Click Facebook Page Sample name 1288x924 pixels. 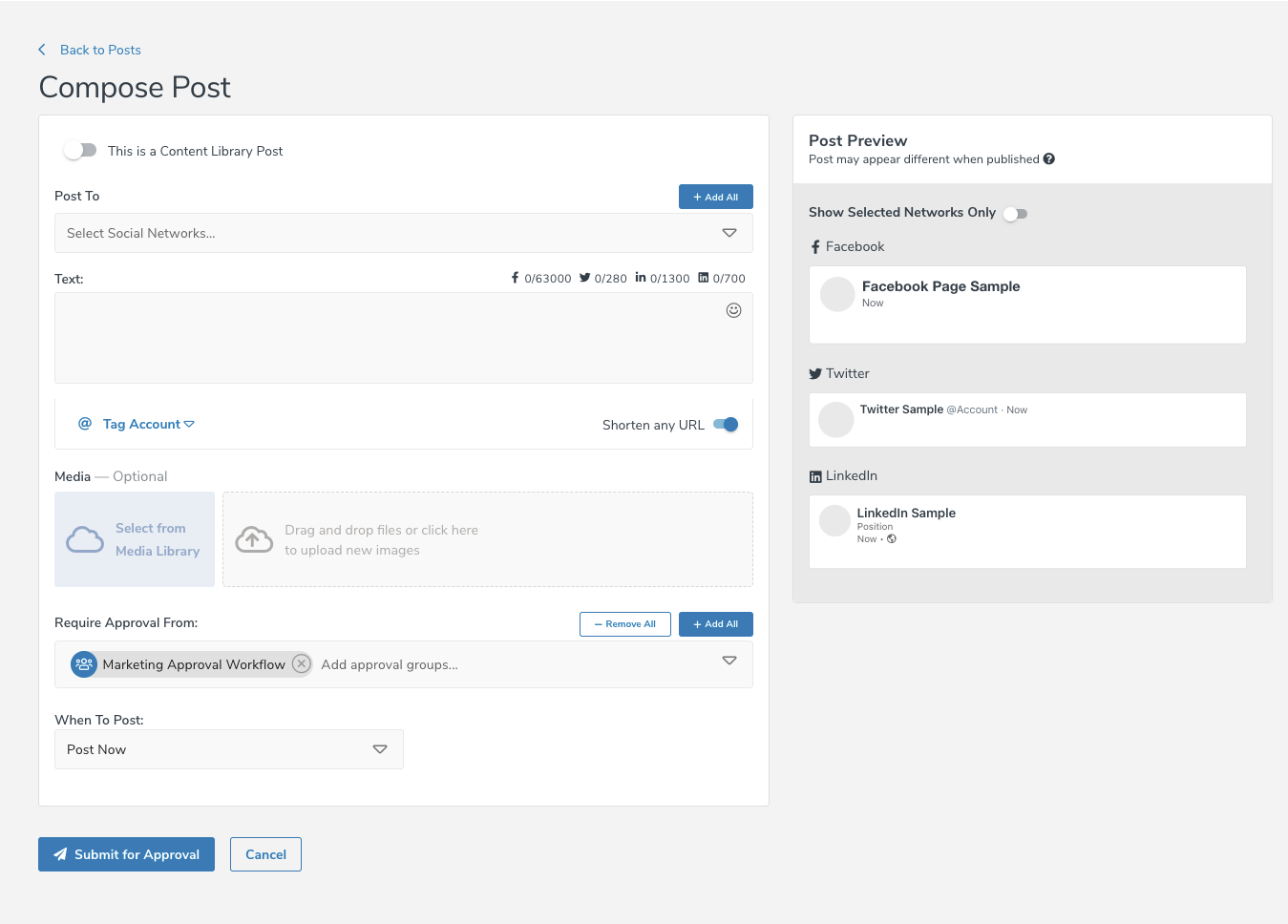[x=940, y=286]
